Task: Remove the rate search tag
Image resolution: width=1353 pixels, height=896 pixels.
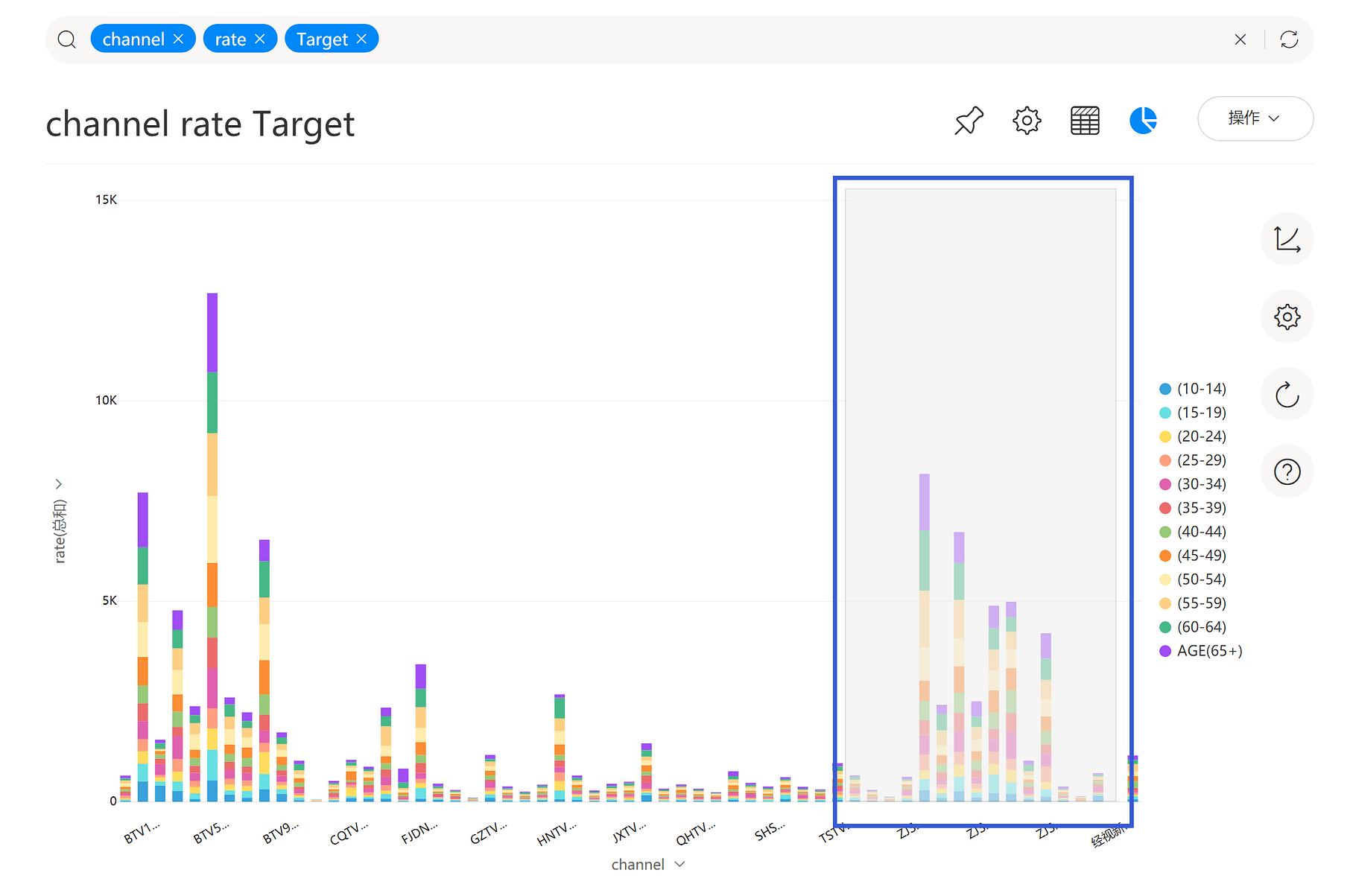Action: tap(260, 39)
